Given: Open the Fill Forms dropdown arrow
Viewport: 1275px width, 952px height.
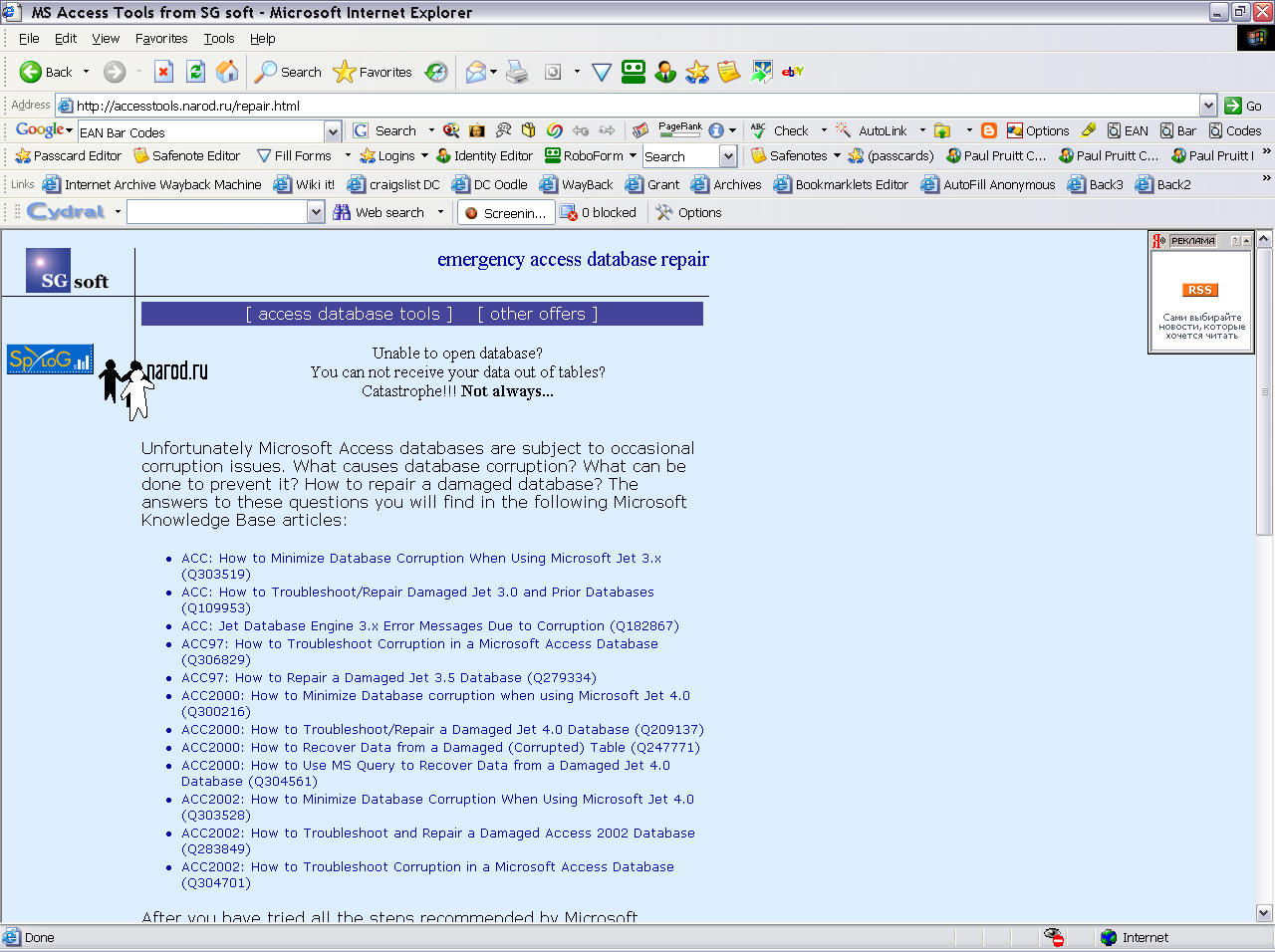Looking at the screenshot, I should coord(348,155).
